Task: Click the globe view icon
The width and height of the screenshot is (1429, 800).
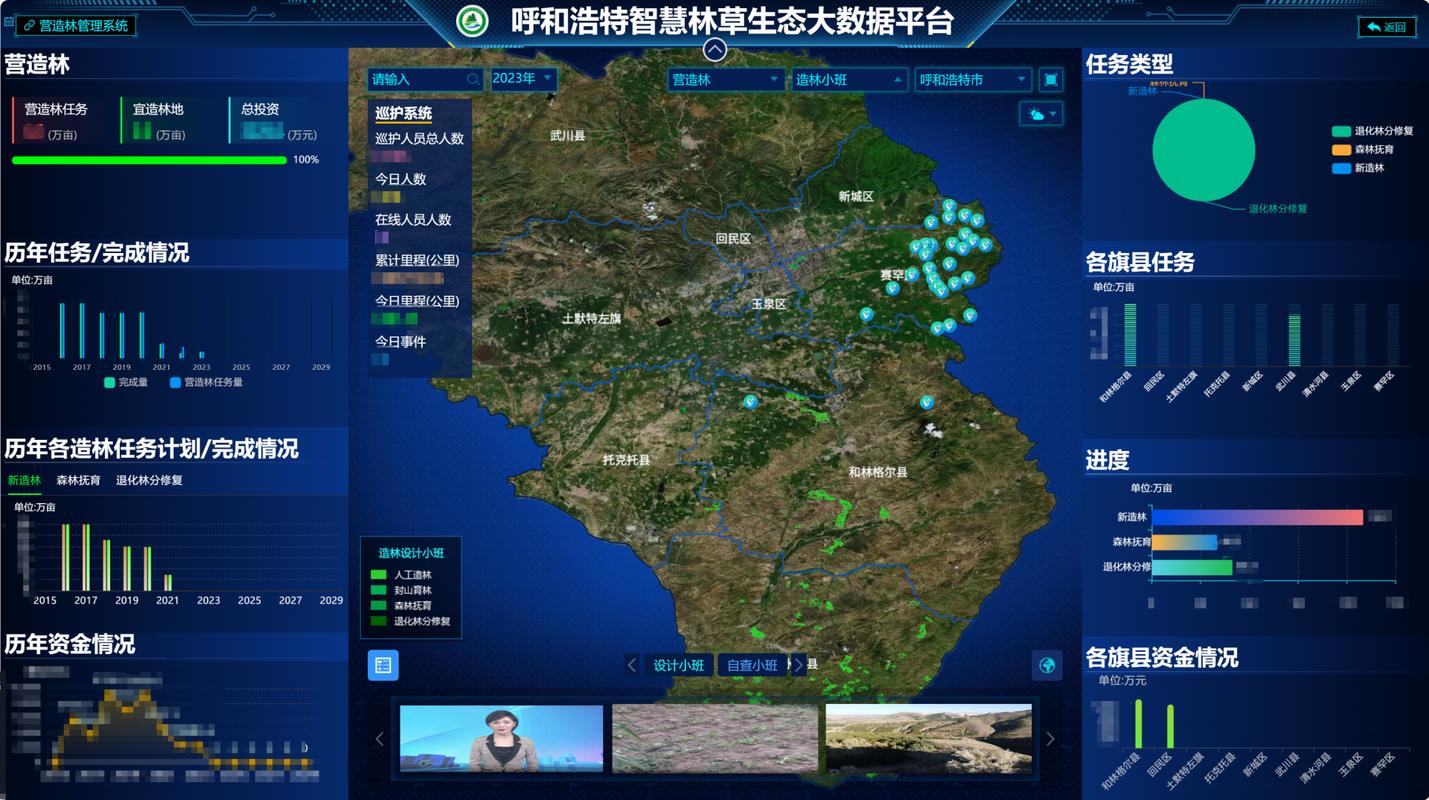Action: click(1047, 665)
